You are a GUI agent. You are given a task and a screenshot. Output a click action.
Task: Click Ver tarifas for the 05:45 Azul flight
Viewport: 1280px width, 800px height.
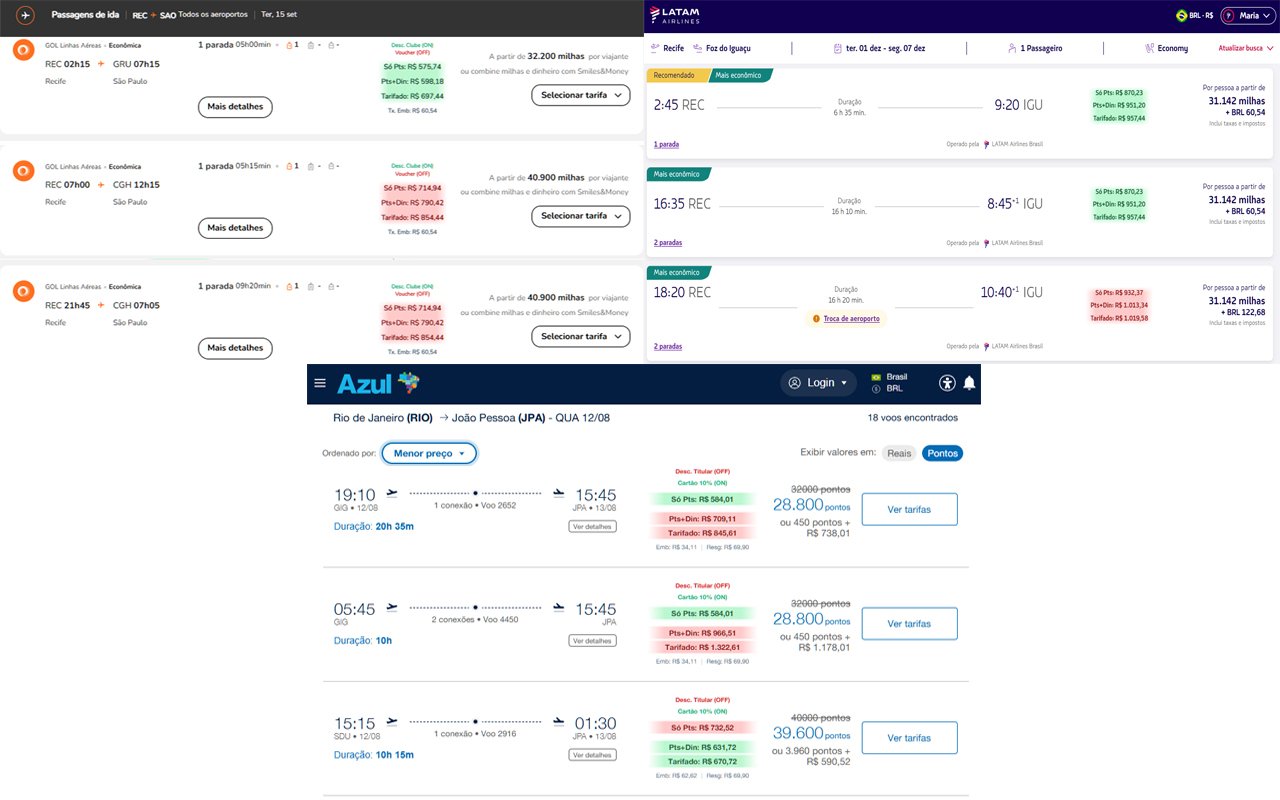tap(909, 624)
